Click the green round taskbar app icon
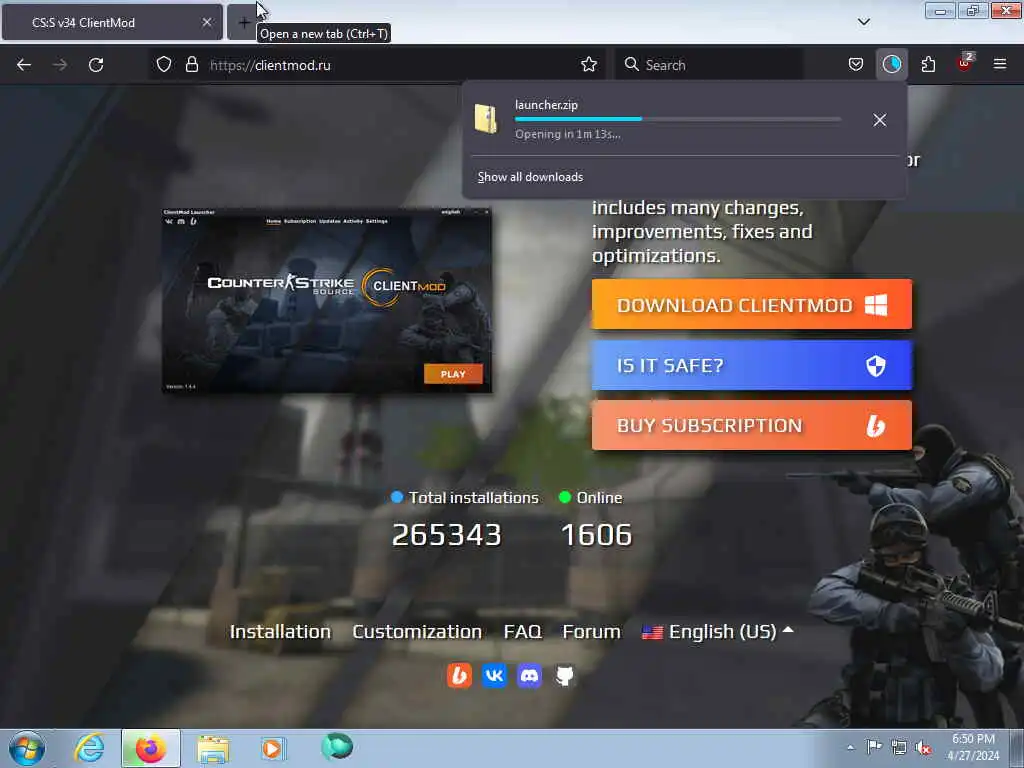The height and width of the screenshot is (768, 1024). coord(337,746)
